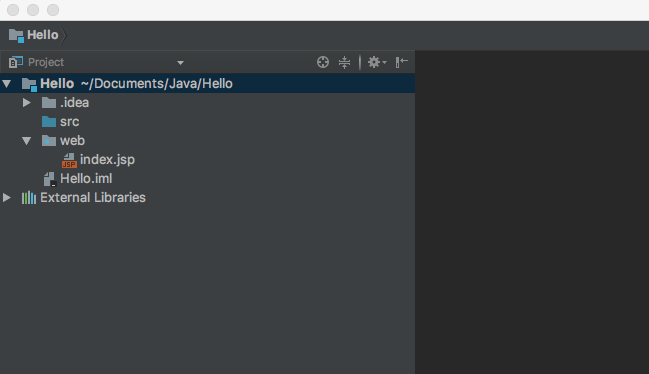Click the Hide panel icon
Screen dimensions: 649x374
[401, 62]
